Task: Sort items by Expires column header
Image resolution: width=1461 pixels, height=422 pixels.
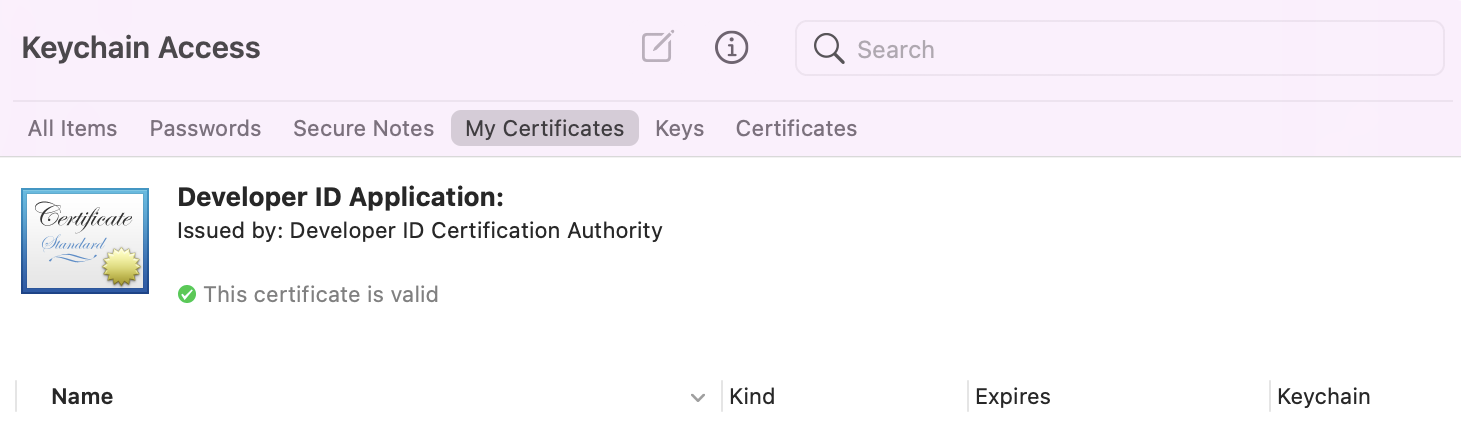Action: click(1012, 396)
